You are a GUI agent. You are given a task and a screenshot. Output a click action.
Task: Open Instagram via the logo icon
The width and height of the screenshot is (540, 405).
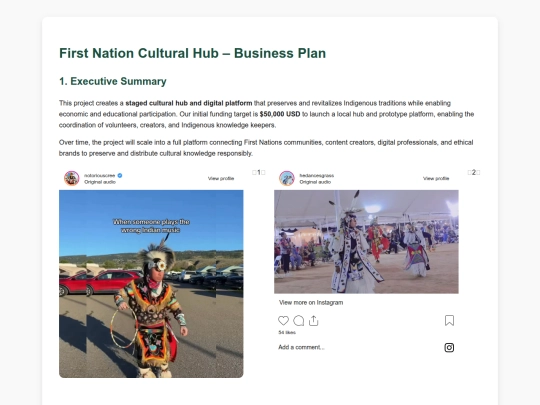pyautogui.click(x=449, y=347)
